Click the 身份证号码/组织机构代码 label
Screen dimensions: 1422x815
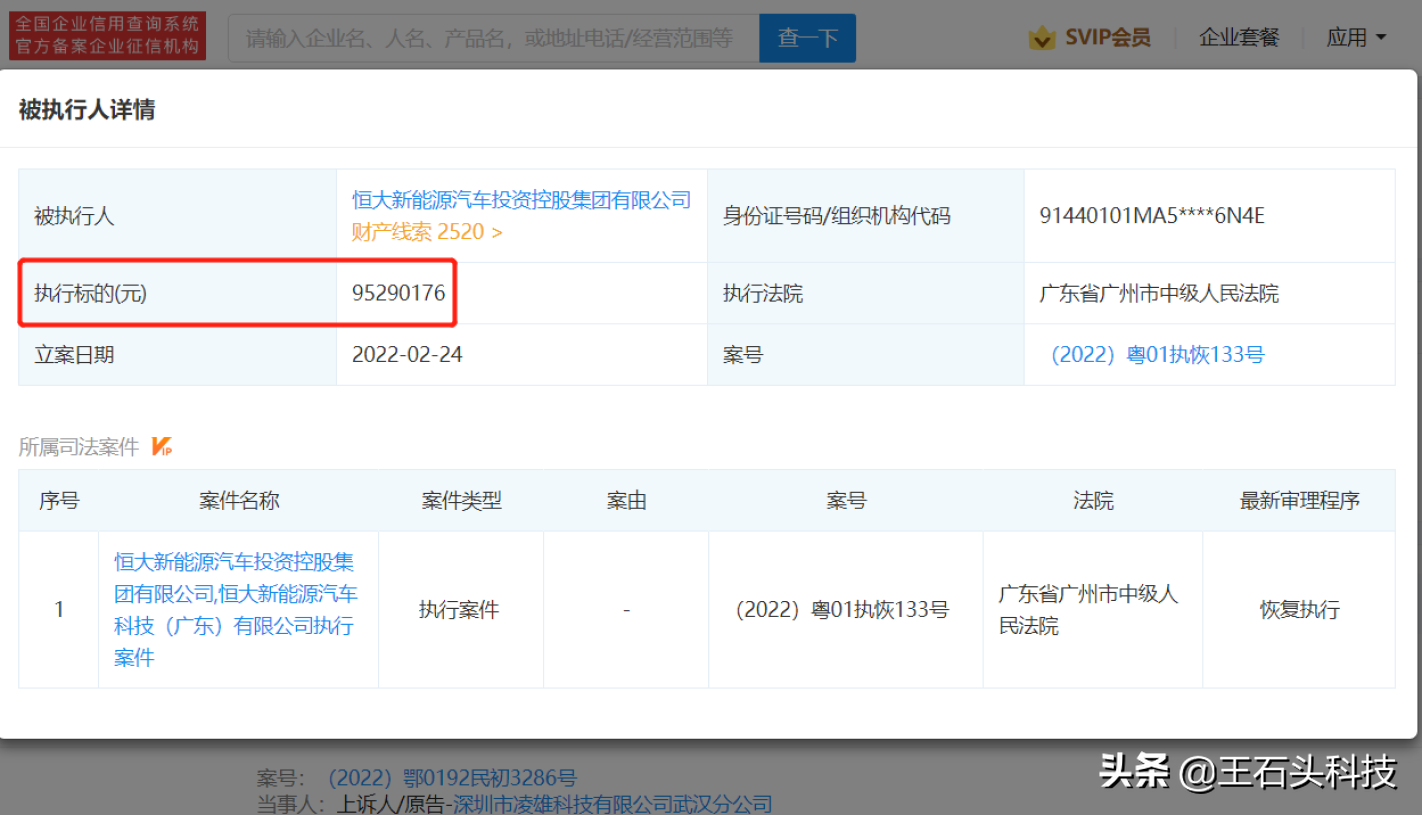tap(837, 215)
